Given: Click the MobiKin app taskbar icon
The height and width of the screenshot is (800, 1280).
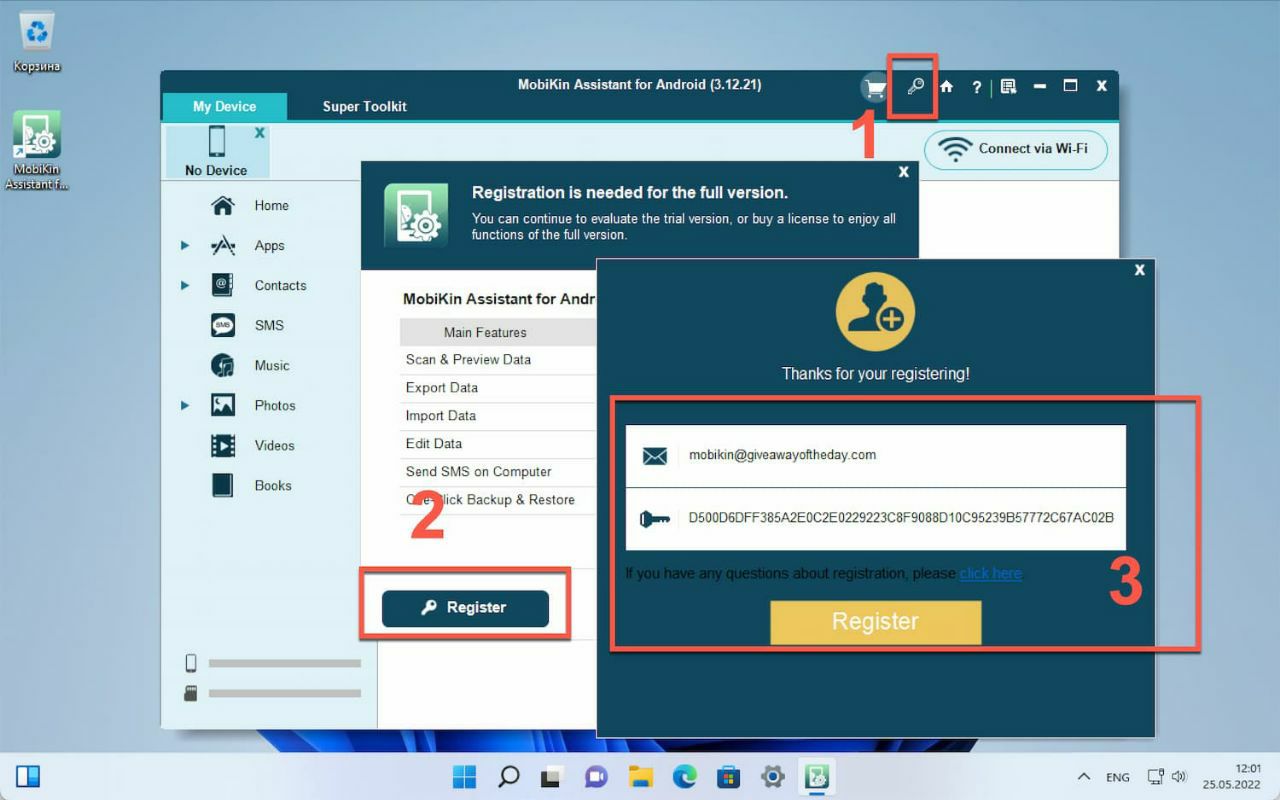Looking at the screenshot, I should pos(817,776).
